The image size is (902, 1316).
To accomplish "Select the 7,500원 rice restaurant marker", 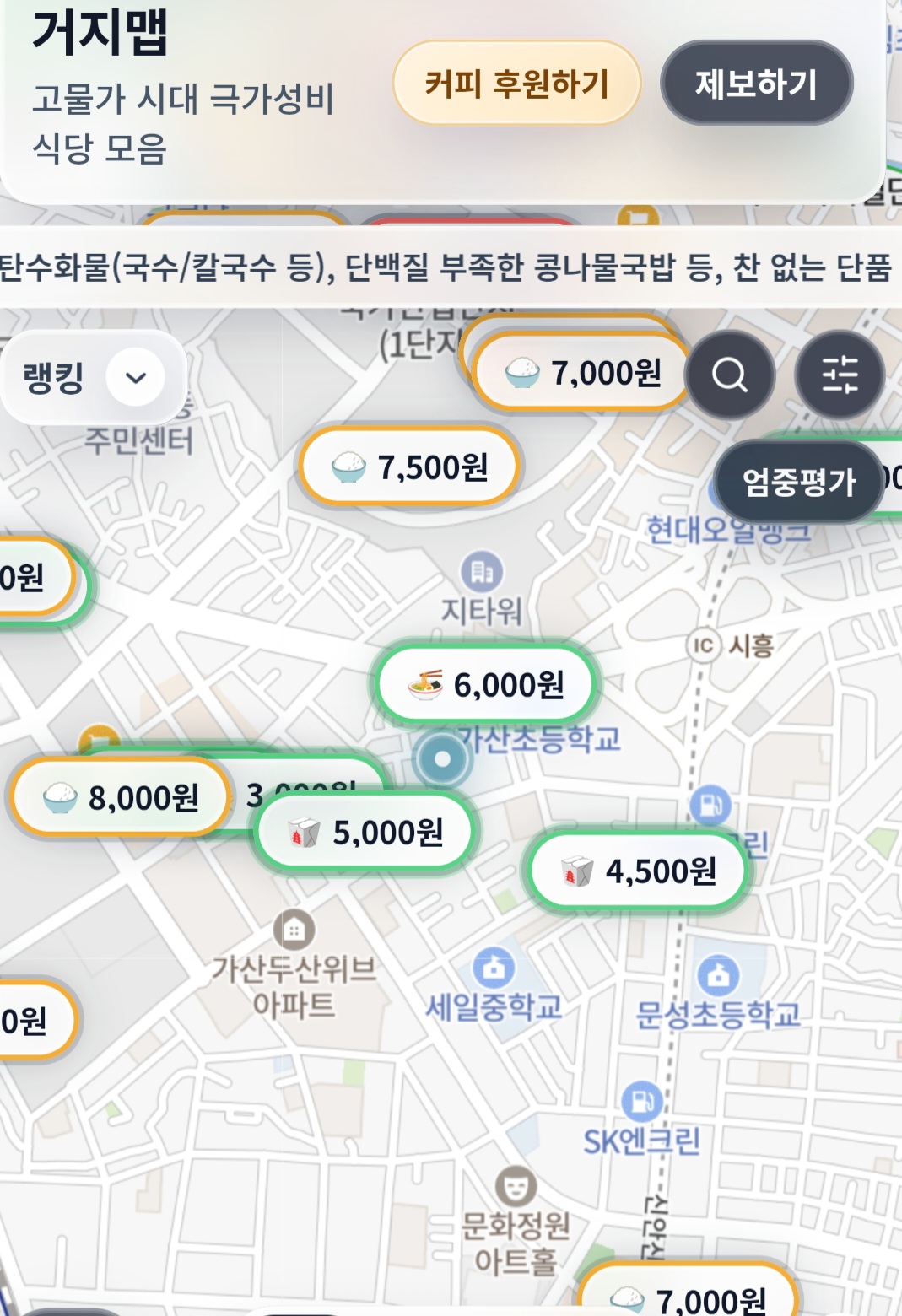I will pos(409,467).
